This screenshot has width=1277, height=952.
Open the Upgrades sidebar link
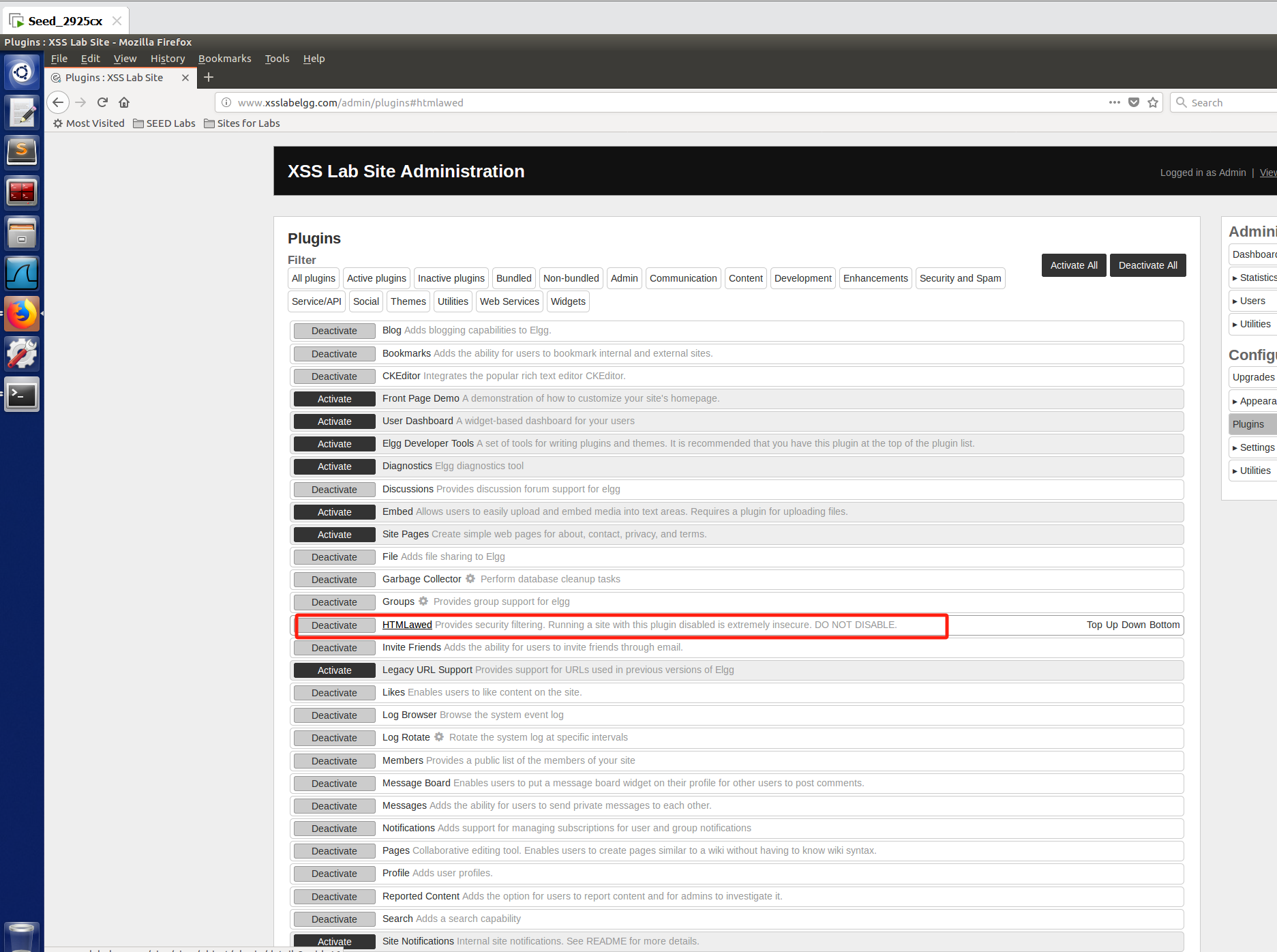[1253, 377]
